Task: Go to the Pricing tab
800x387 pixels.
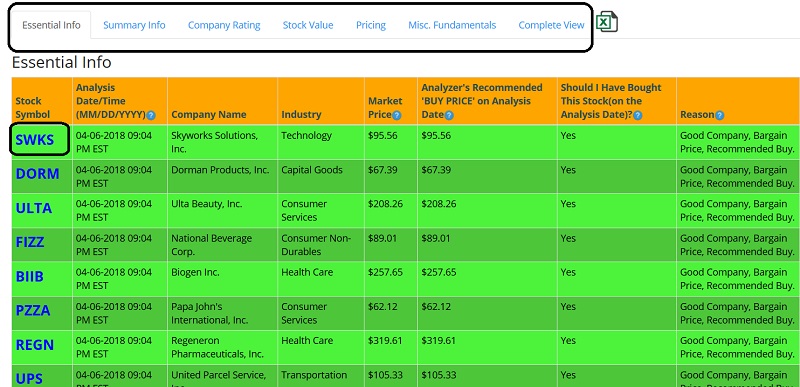Action: click(x=371, y=25)
